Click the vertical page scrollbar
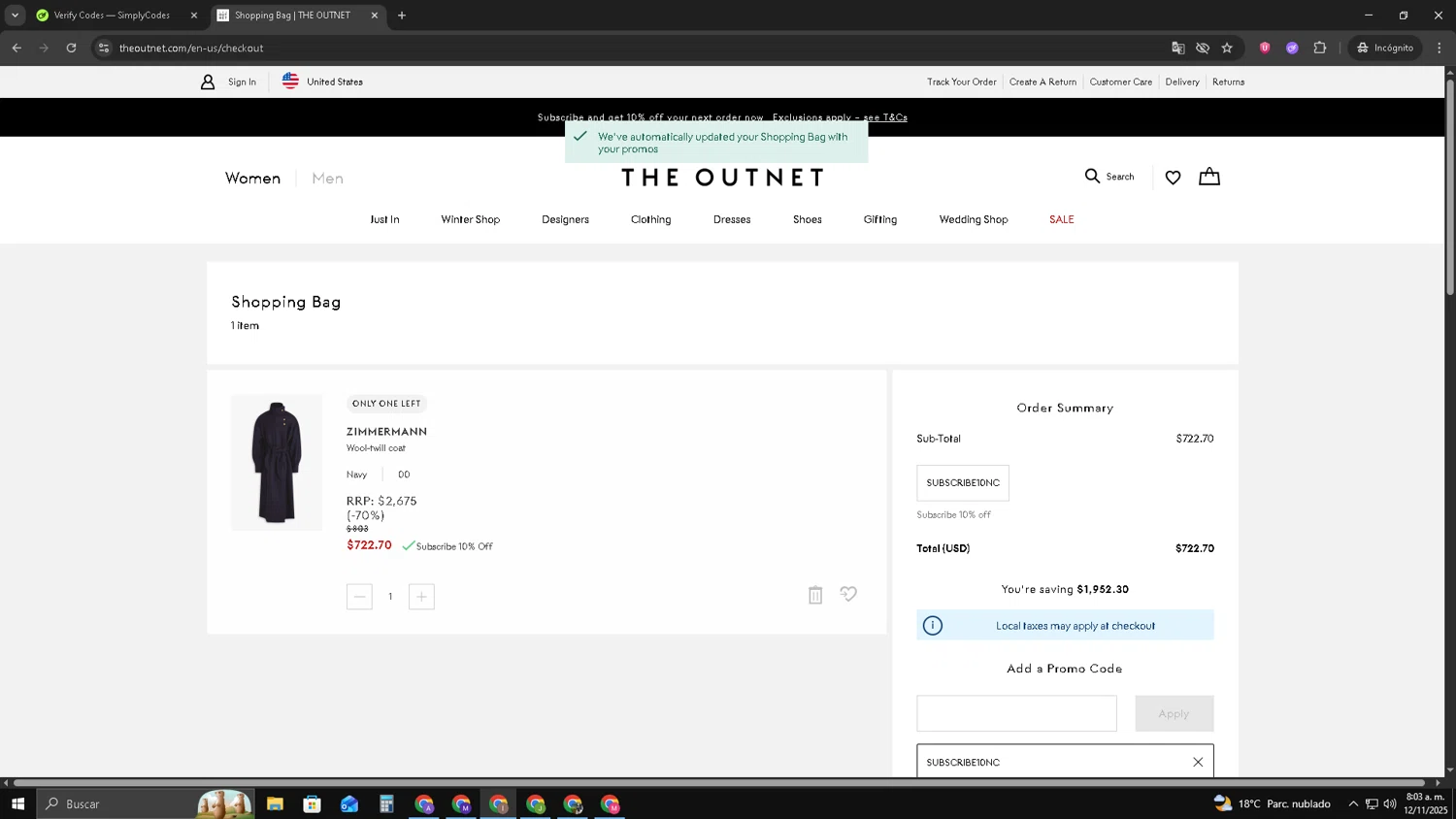 coord(1450,186)
